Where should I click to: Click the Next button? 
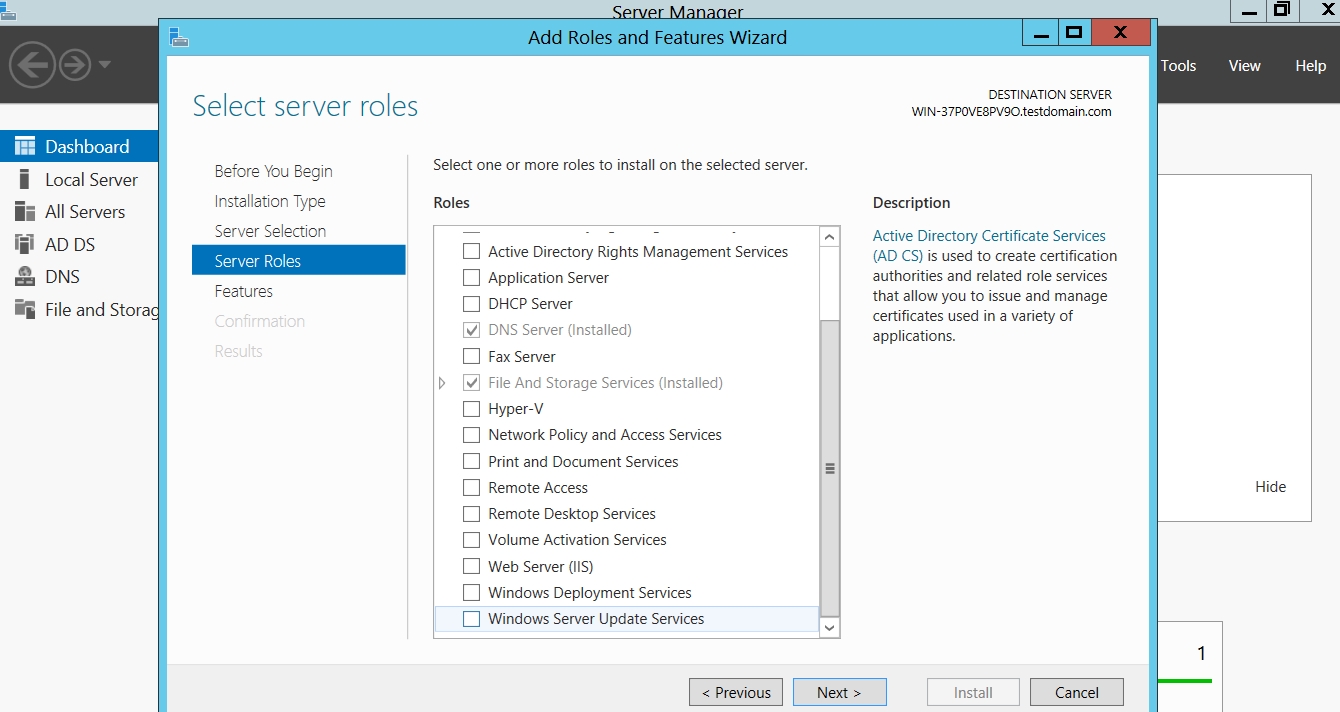pyautogui.click(x=839, y=692)
